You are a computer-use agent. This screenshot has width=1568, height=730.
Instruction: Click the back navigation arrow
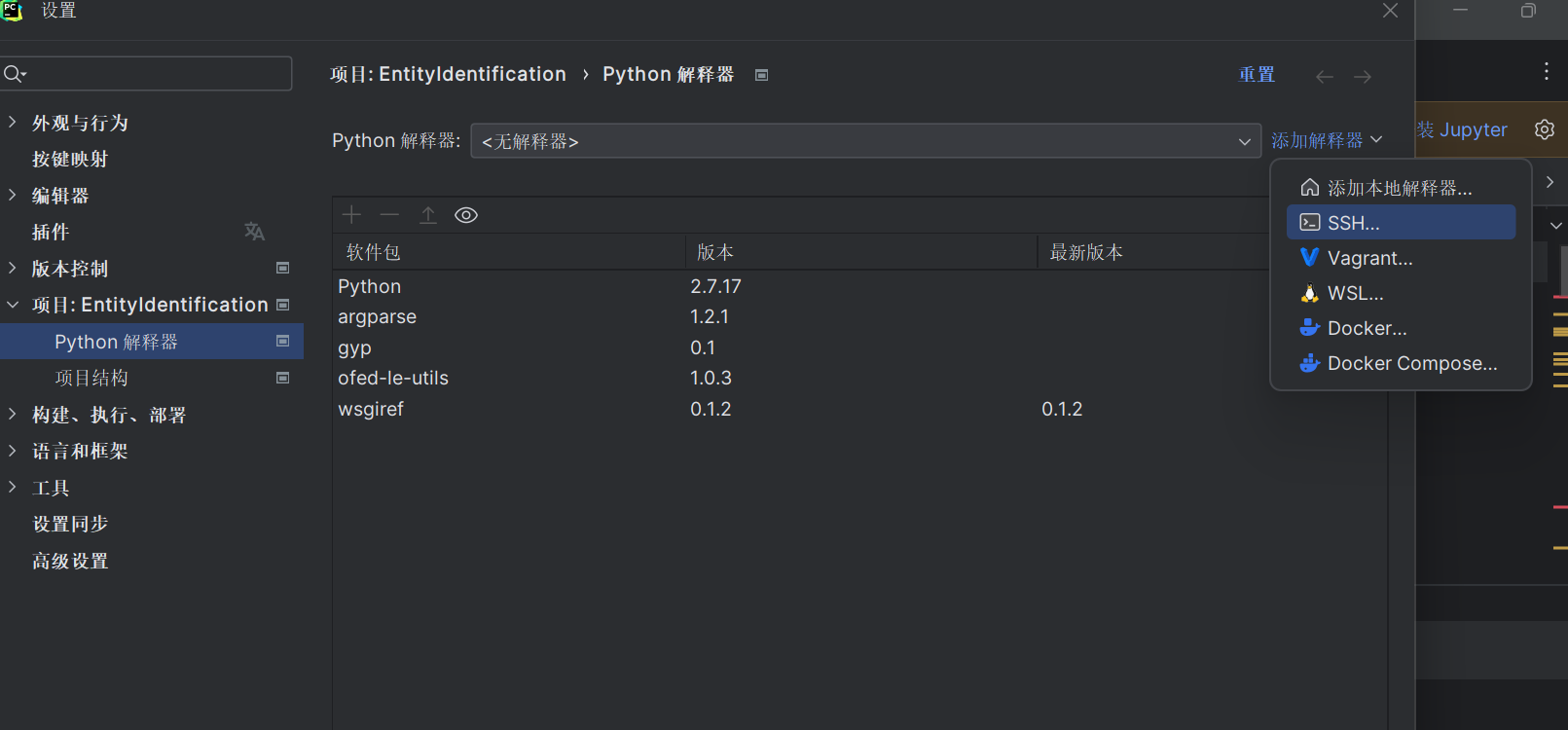tap(1324, 76)
